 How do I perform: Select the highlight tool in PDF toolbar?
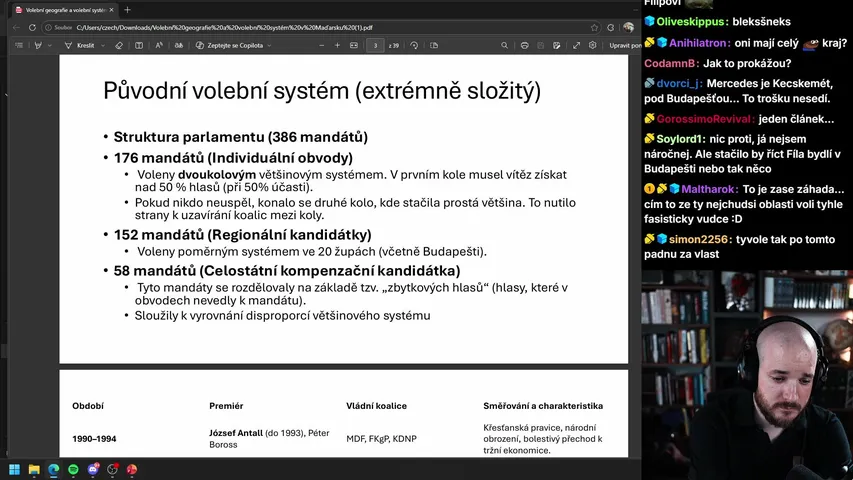[38, 46]
